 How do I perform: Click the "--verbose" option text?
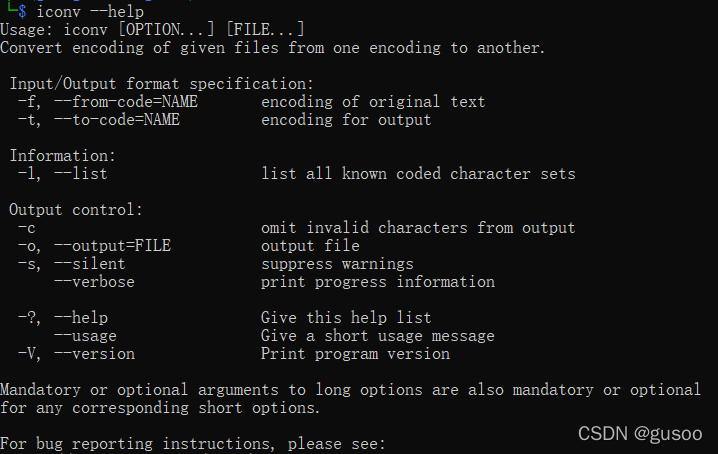click(94, 282)
